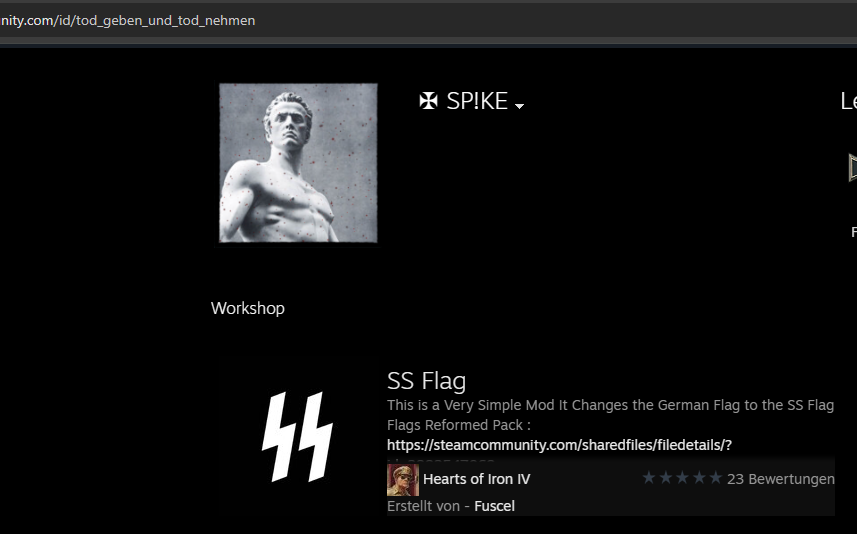The width and height of the screenshot is (857, 534).
Task: Open the Workshop item preview thumbnail
Action: [x=297, y=436]
